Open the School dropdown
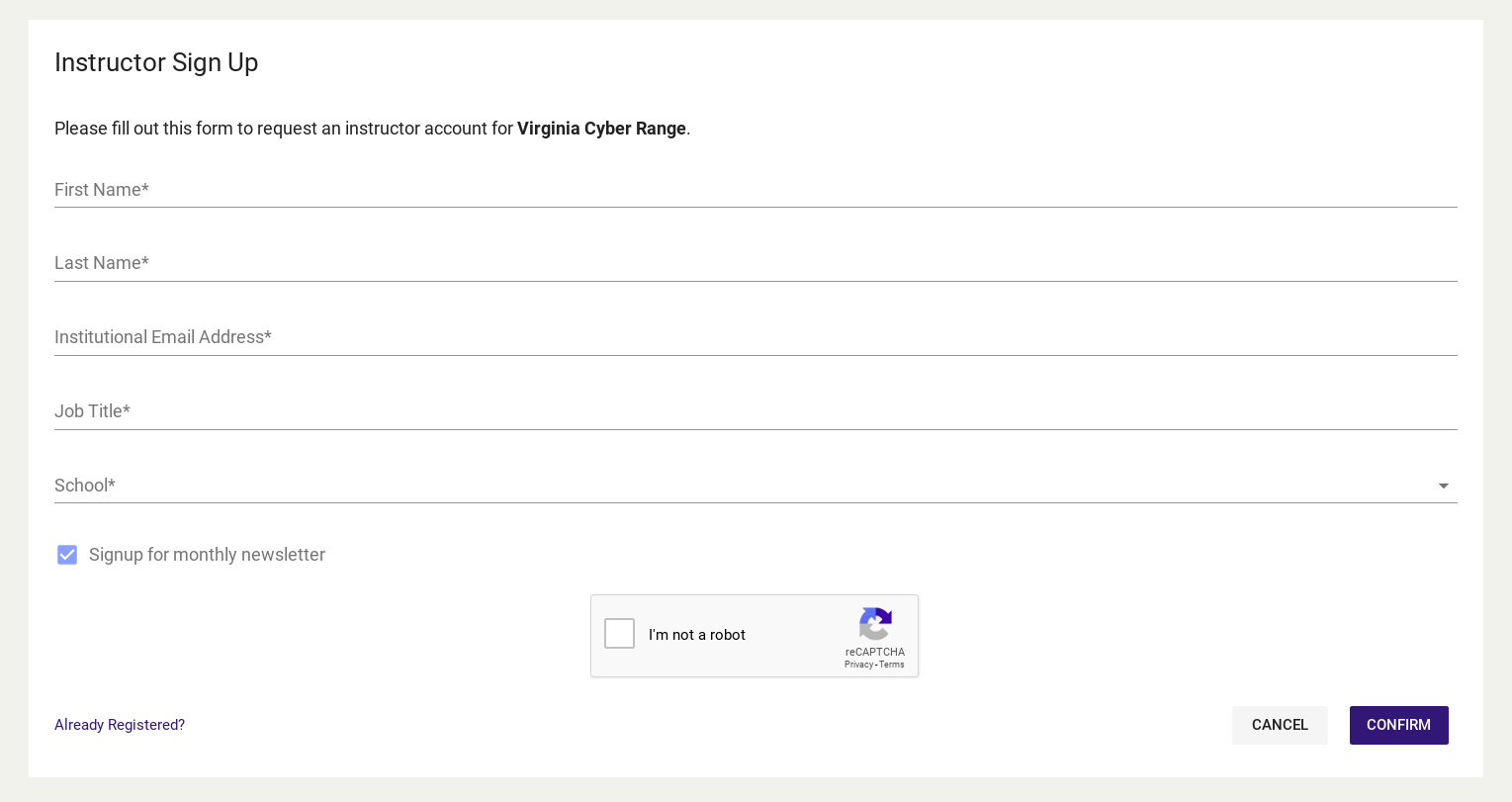 click(x=756, y=486)
